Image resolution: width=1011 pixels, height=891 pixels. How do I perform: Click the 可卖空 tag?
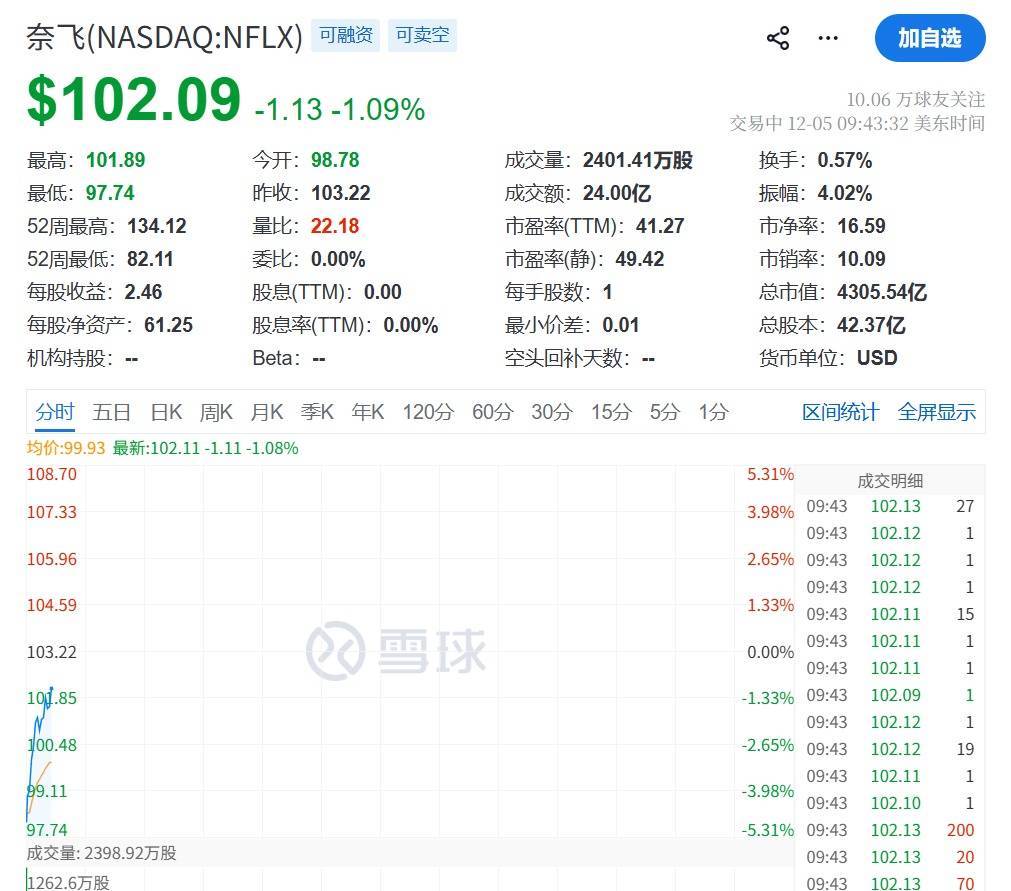pos(422,35)
